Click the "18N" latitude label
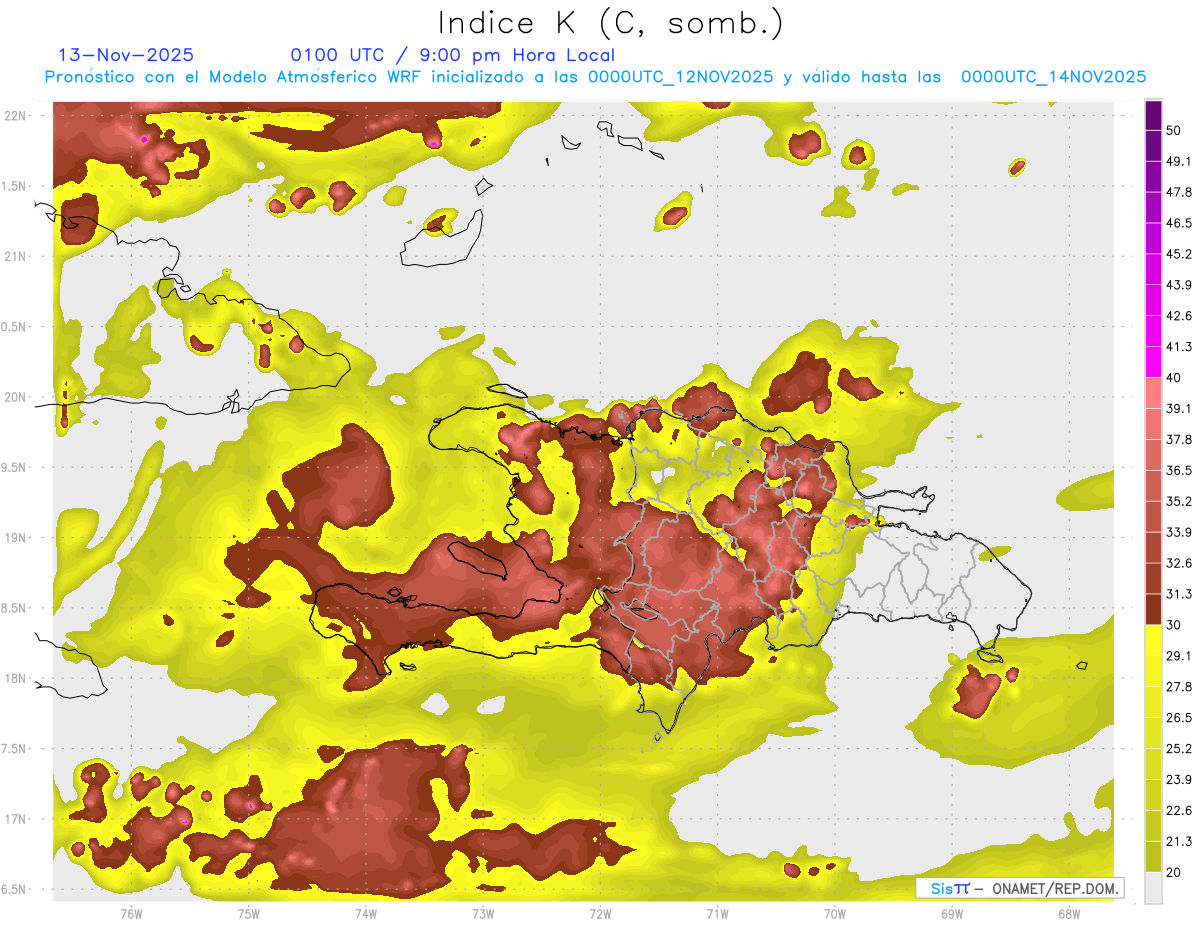The width and height of the screenshot is (1200, 927). click(14, 679)
